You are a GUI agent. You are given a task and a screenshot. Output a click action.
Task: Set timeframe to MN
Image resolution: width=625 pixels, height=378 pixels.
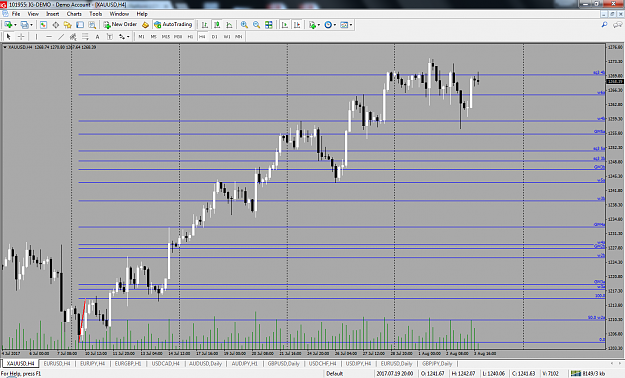coord(238,37)
